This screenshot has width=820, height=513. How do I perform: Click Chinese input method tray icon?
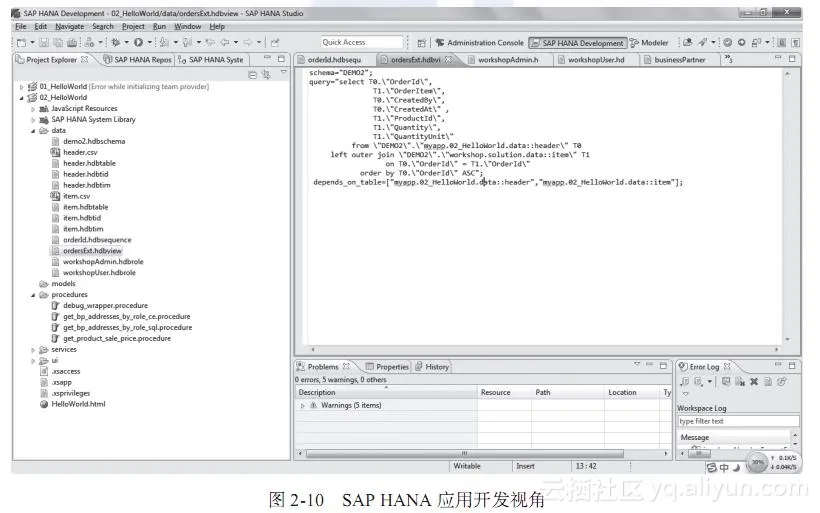point(724,468)
